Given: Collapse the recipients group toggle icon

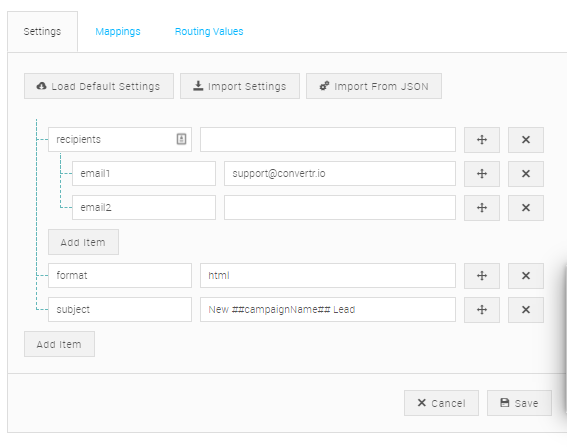Looking at the screenshot, I should [181, 139].
